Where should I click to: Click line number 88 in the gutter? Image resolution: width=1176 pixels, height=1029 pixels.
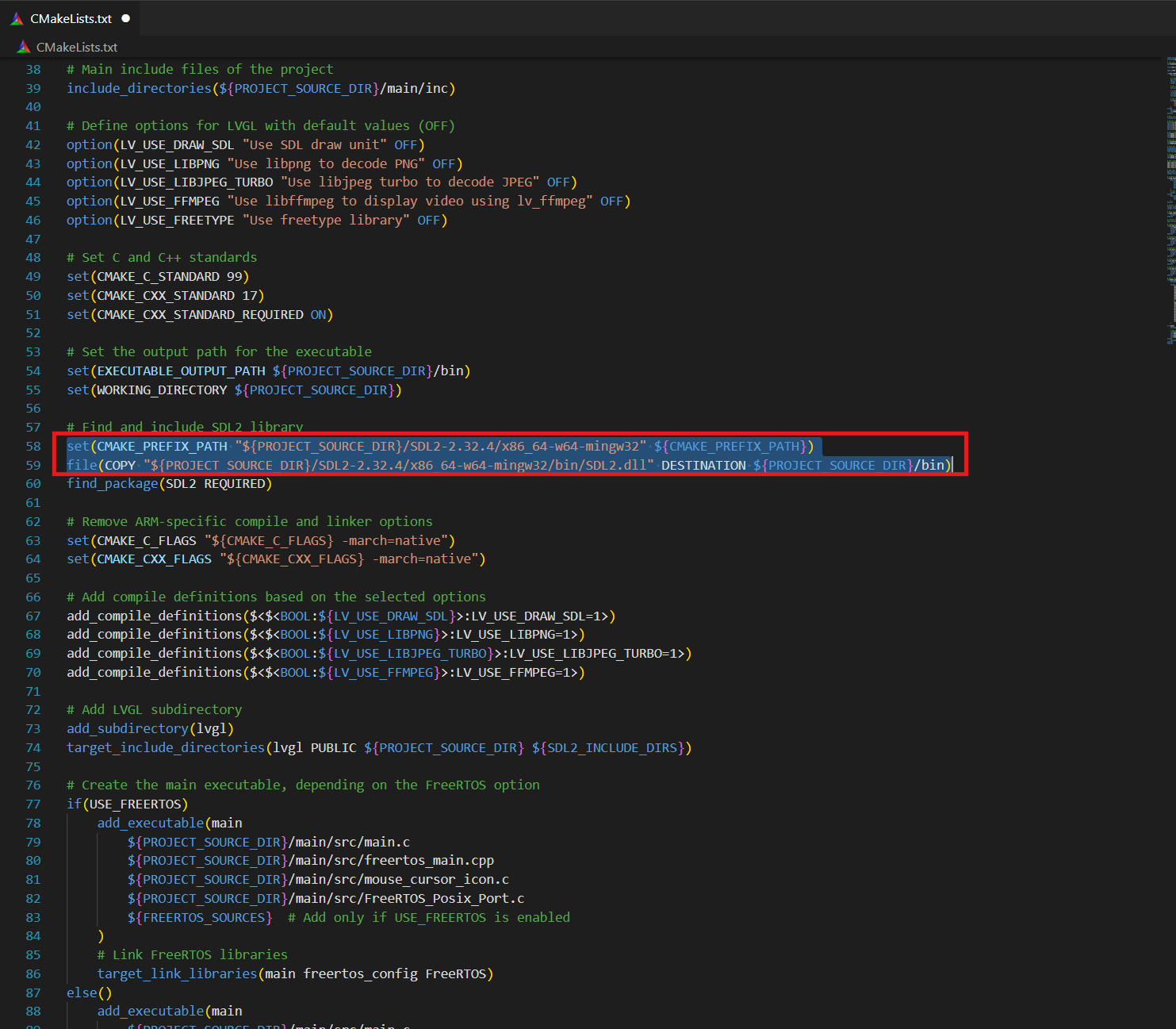pyautogui.click(x=33, y=1011)
